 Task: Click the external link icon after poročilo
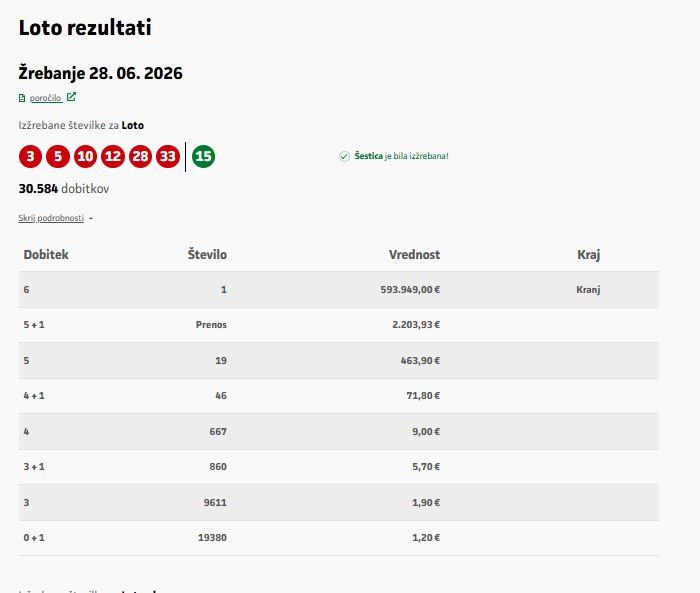[71, 97]
